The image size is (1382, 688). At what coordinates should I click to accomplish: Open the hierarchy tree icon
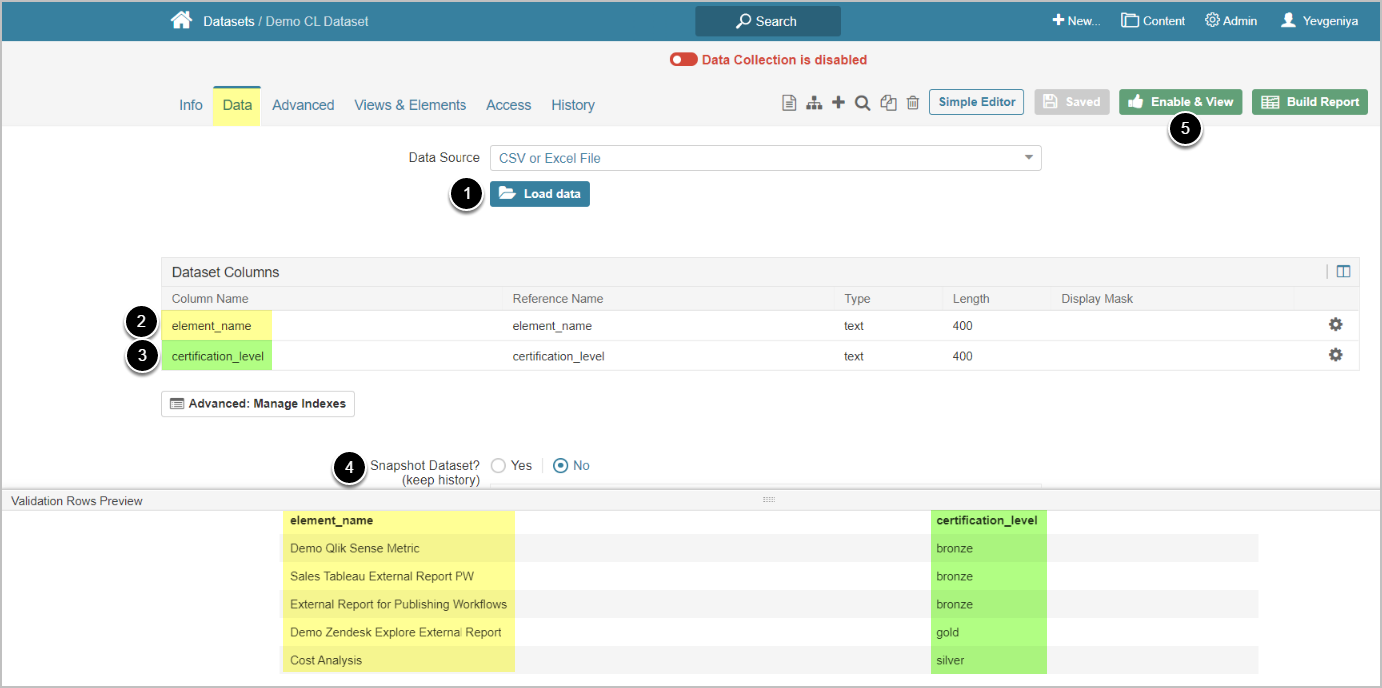coord(814,103)
